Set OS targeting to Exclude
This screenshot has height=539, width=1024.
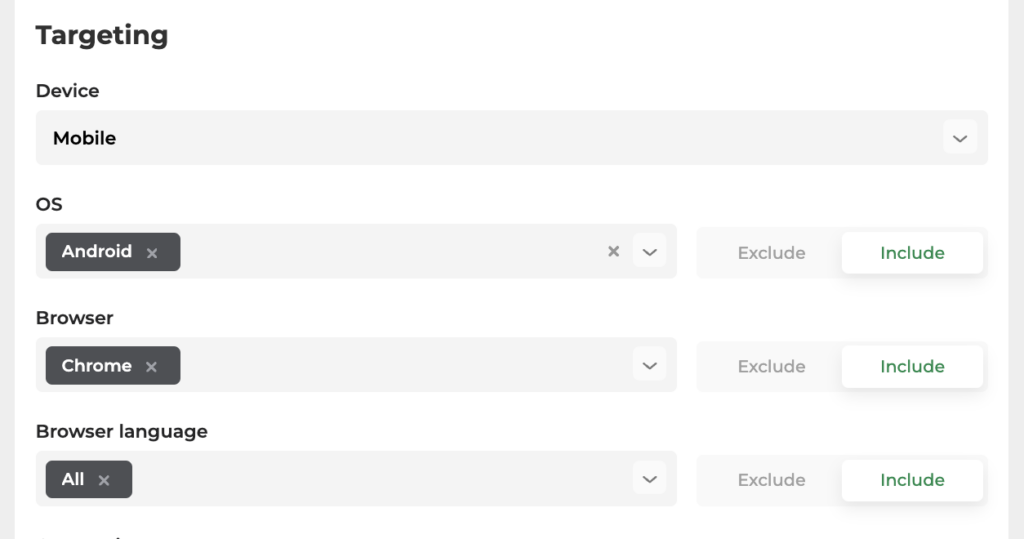coord(771,253)
